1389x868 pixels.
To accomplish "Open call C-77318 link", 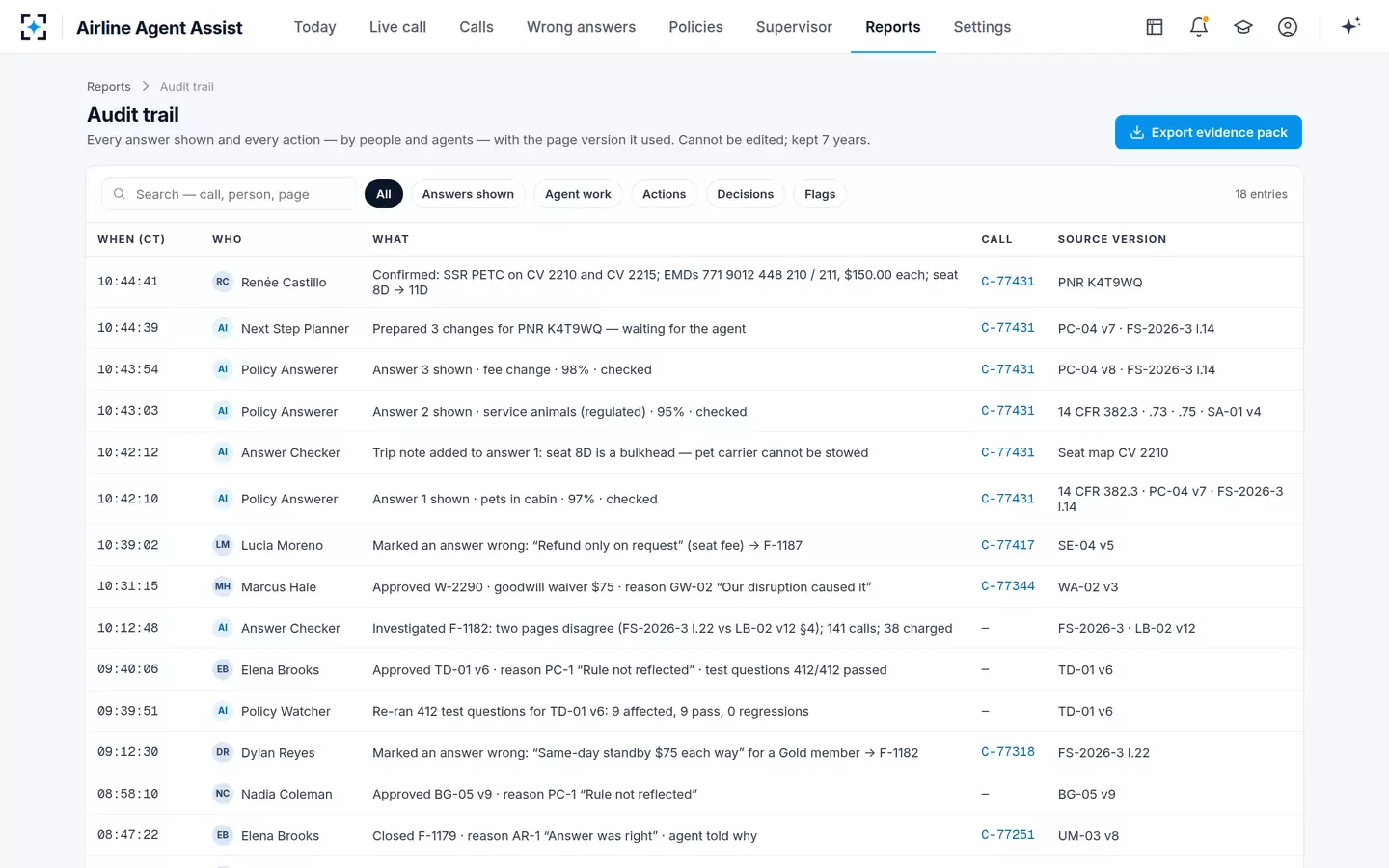I will pos(1008,752).
